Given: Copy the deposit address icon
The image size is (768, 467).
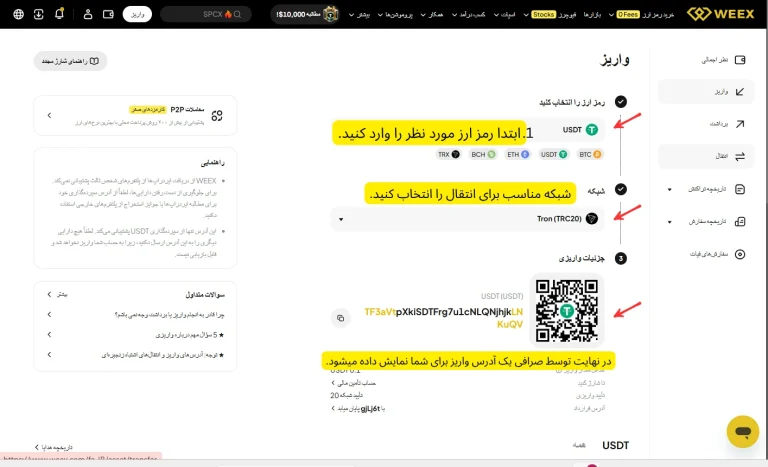Looking at the screenshot, I should tap(340, 318).
